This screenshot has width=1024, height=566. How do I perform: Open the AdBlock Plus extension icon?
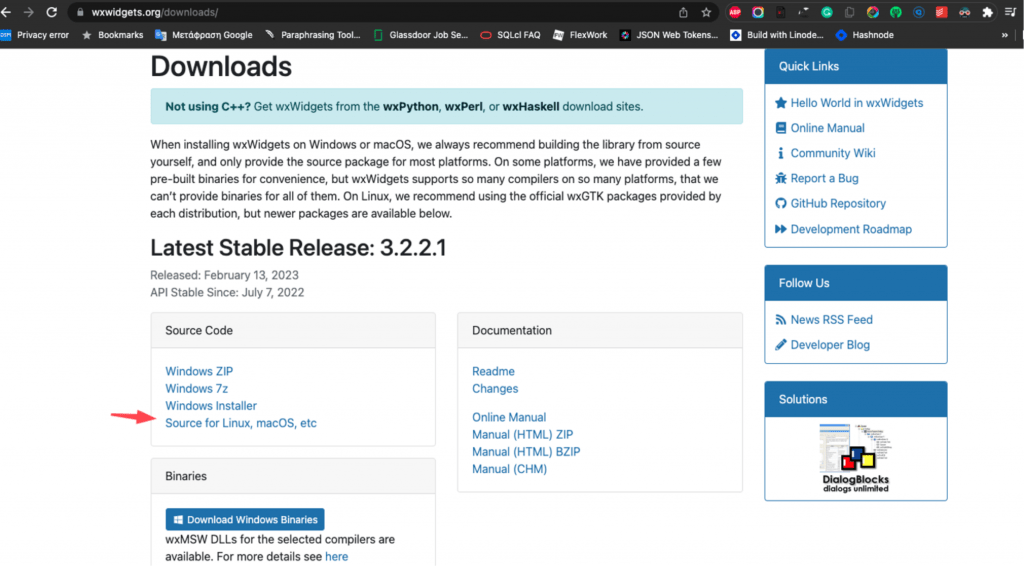(735, 12)
